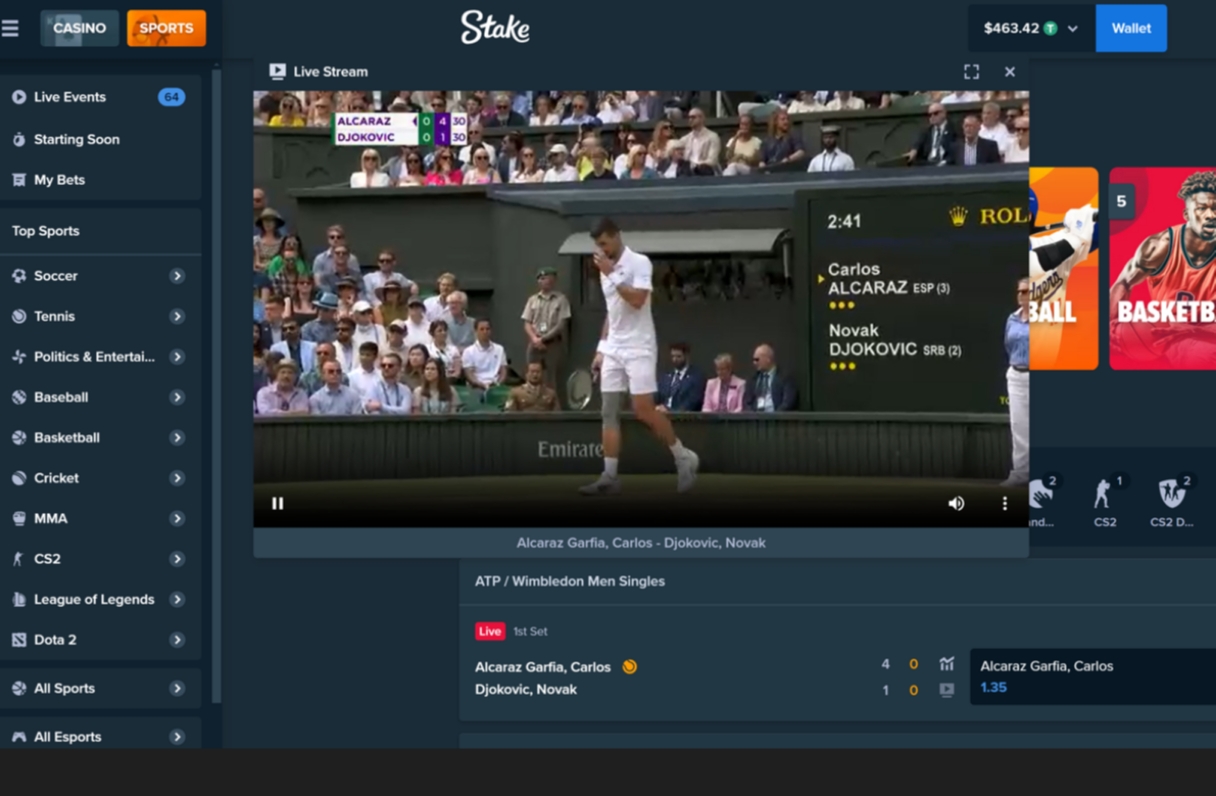This screenshot has height=796, width=1216.
Task: Expand the All Sports chevron
Action: click(x=177, y=689)
